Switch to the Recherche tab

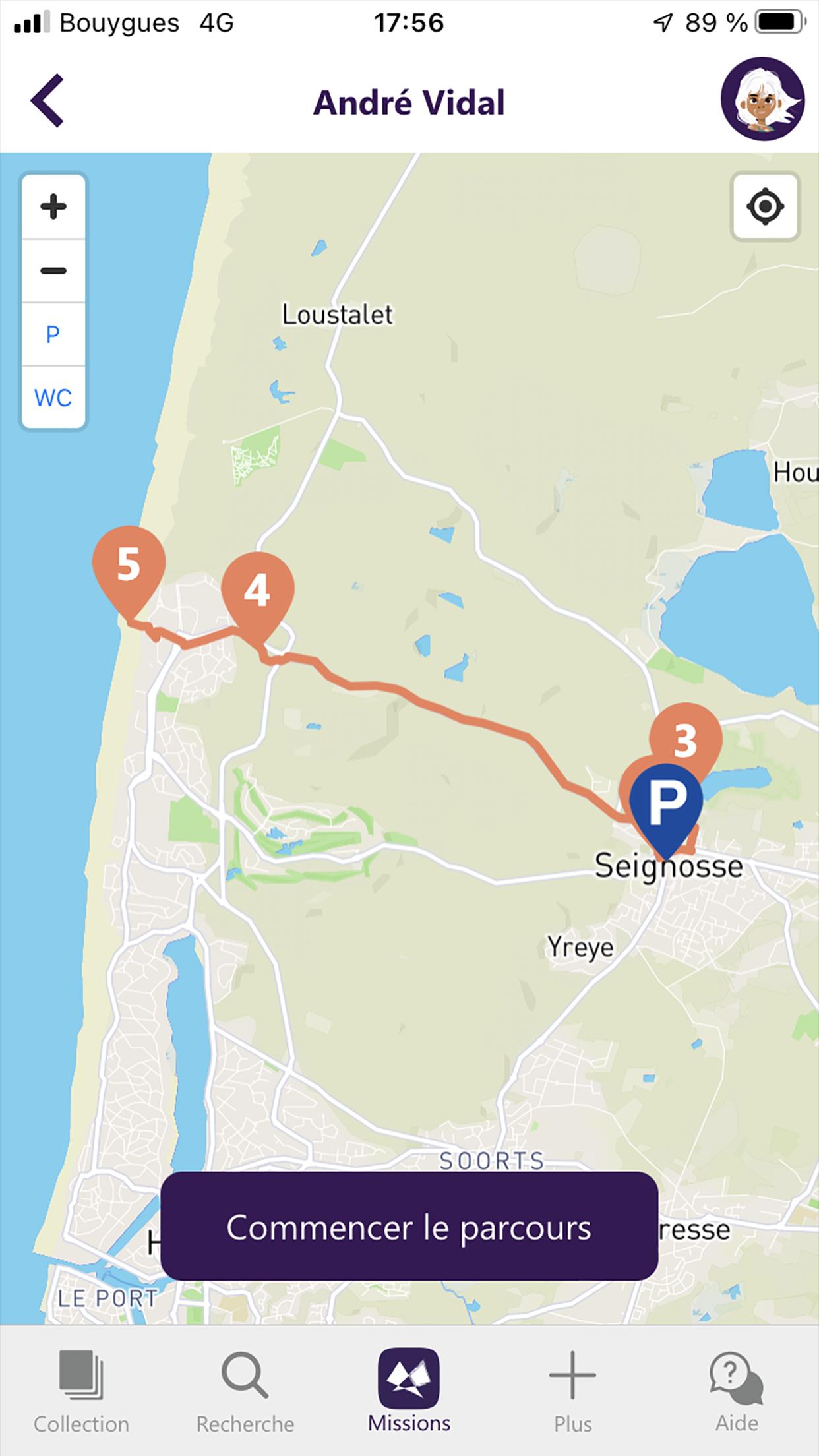245,1392
